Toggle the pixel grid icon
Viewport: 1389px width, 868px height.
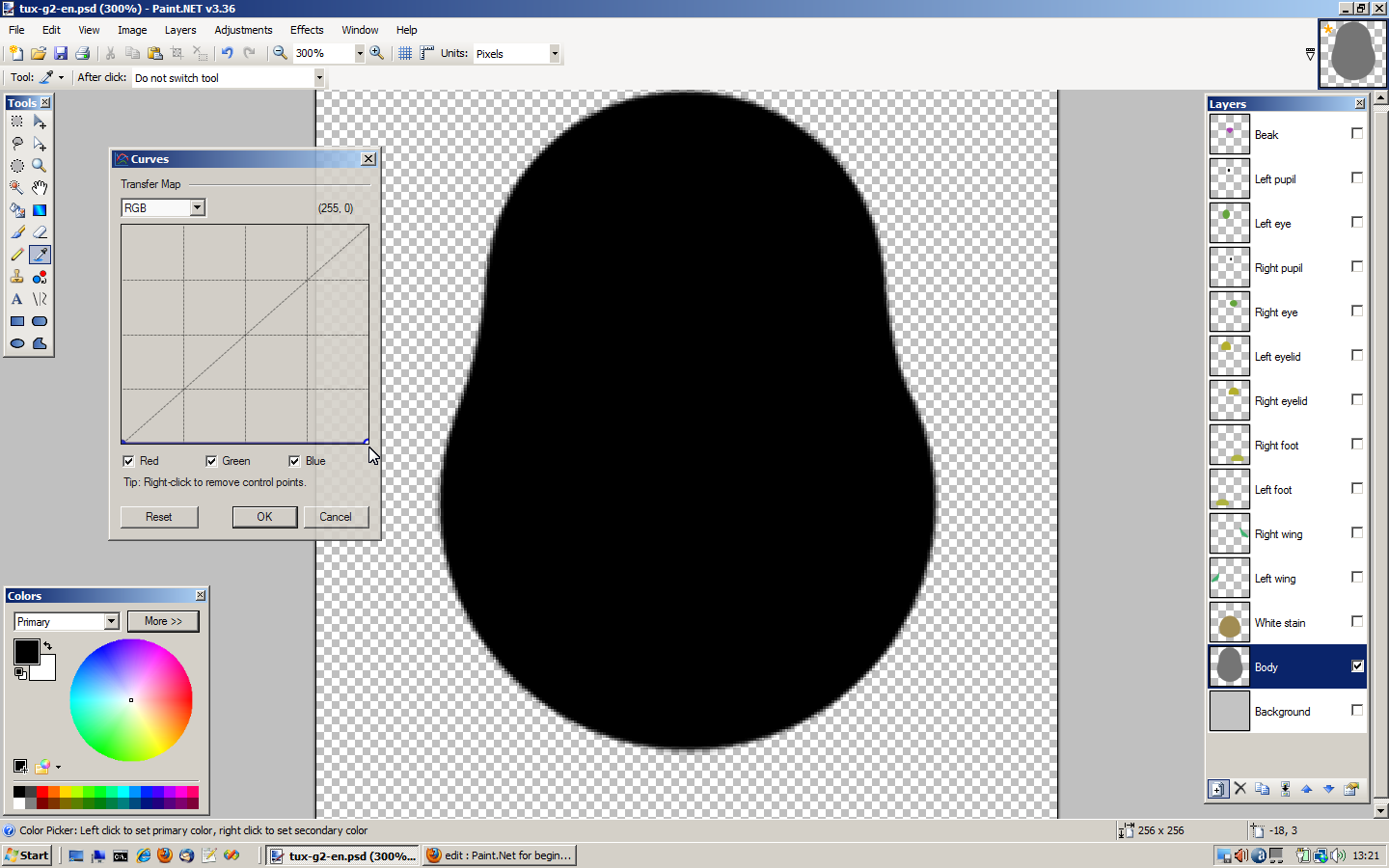(405, 53)
